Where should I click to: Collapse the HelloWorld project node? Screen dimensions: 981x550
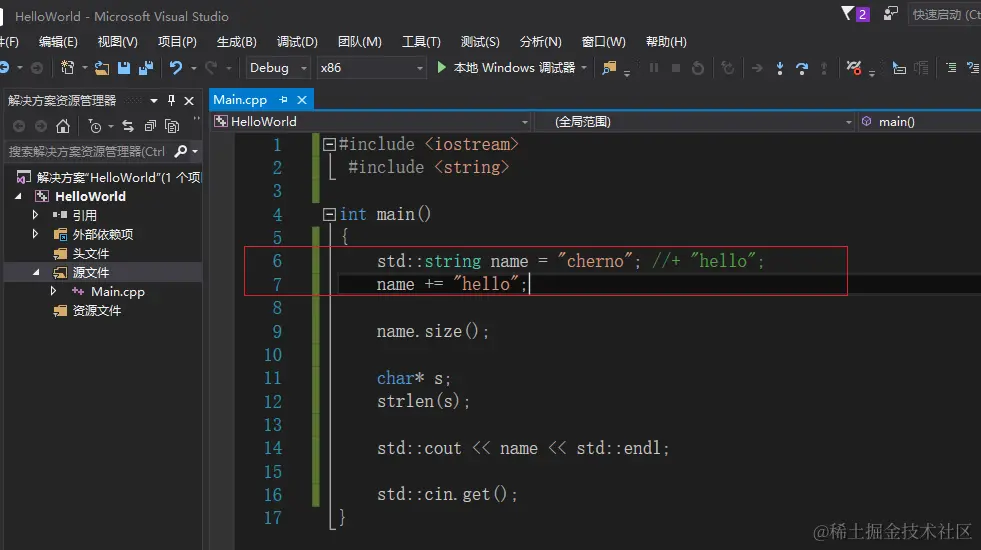pos(19,196)
